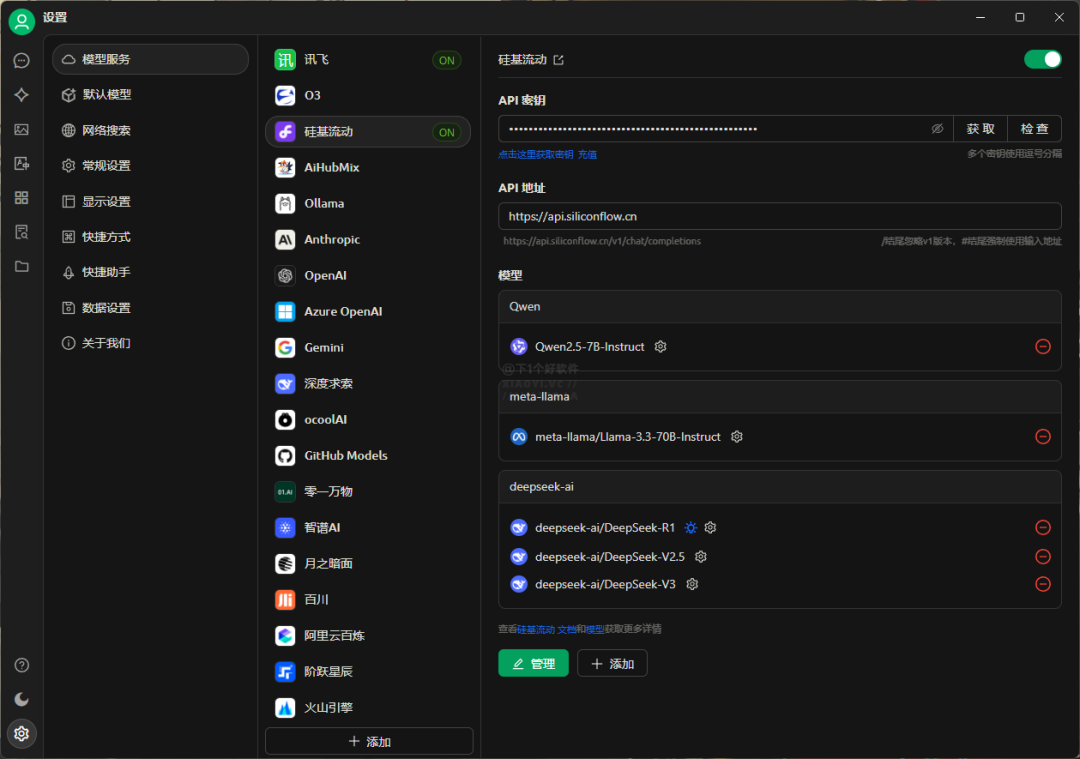1080x759 pixels.
Task: Select the 月之暗面 provider
Action: tap(368, 563)
